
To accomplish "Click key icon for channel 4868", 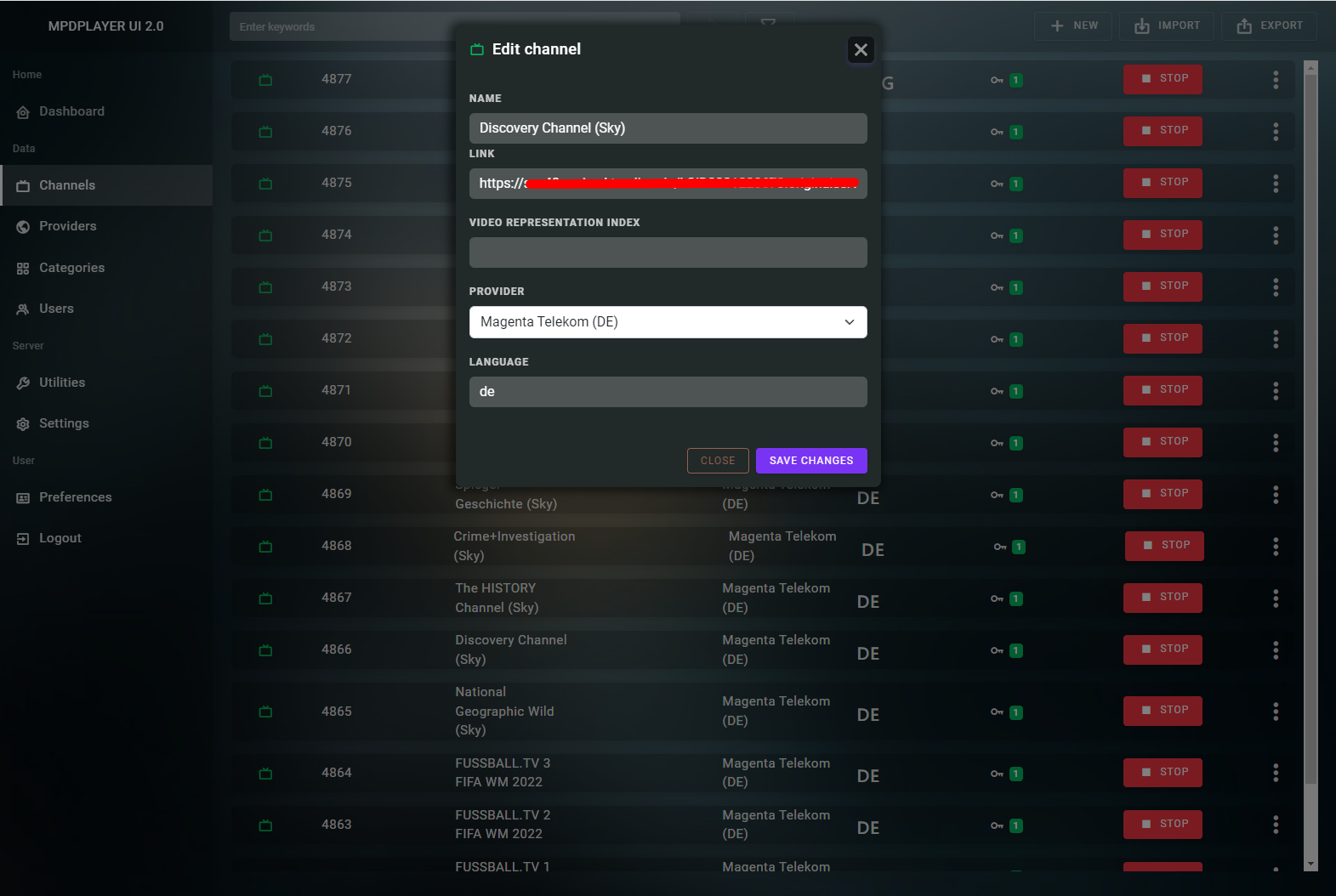I will 1000,547.
